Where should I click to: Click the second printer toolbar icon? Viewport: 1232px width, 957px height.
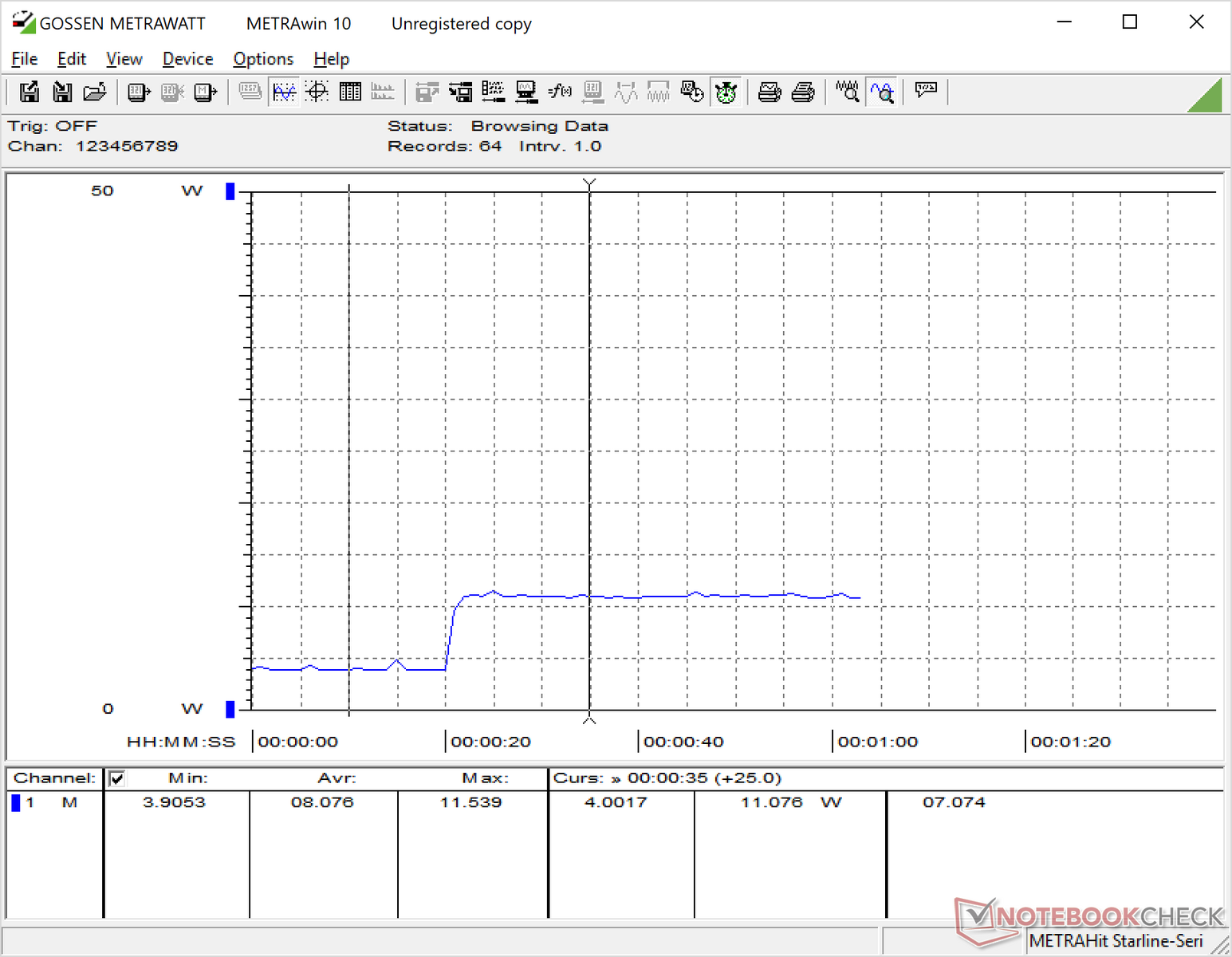click(803, 93)
